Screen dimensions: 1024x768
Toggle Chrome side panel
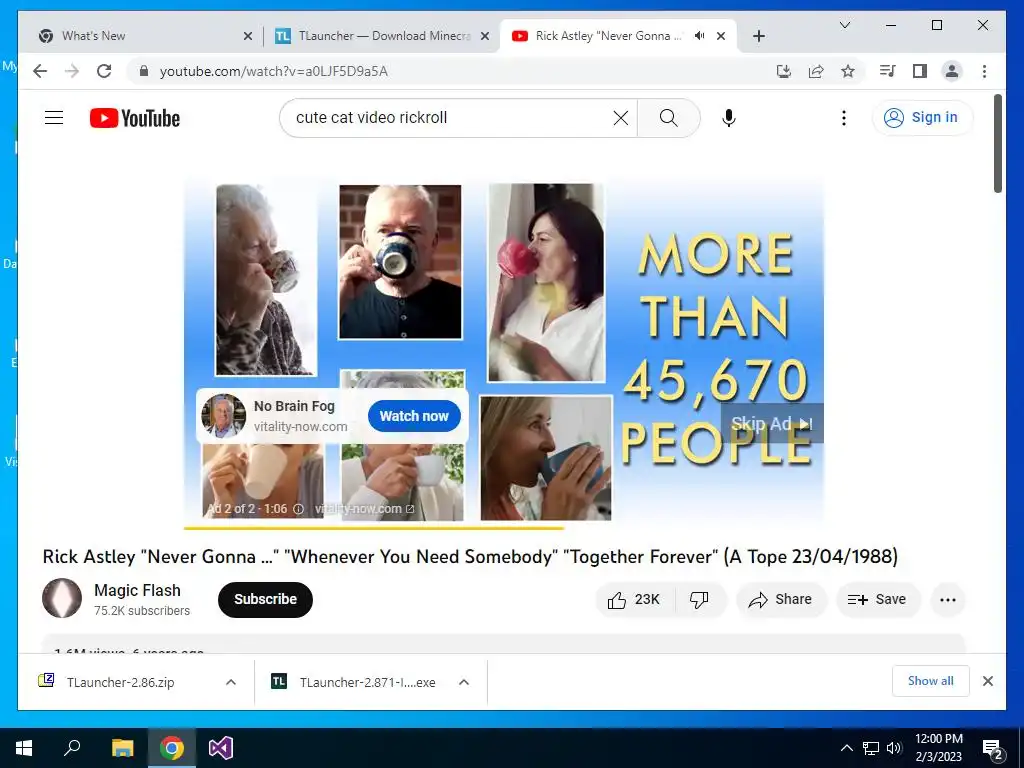(920, 71)
